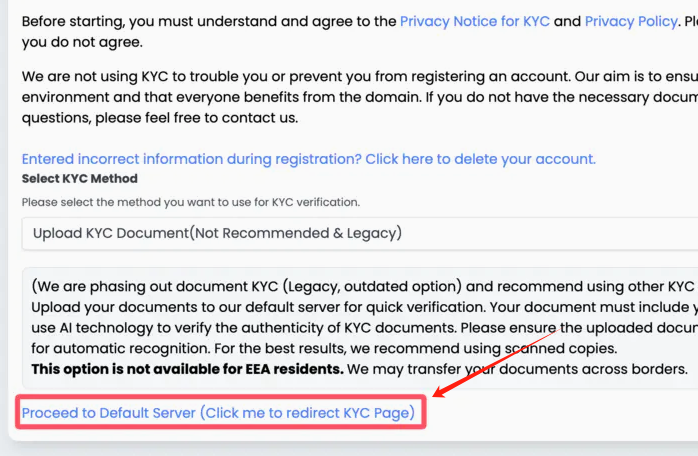This screenshot has height=456, width=698.
Task: Click the Select KYC Method heading
Action: click(70, 179)
